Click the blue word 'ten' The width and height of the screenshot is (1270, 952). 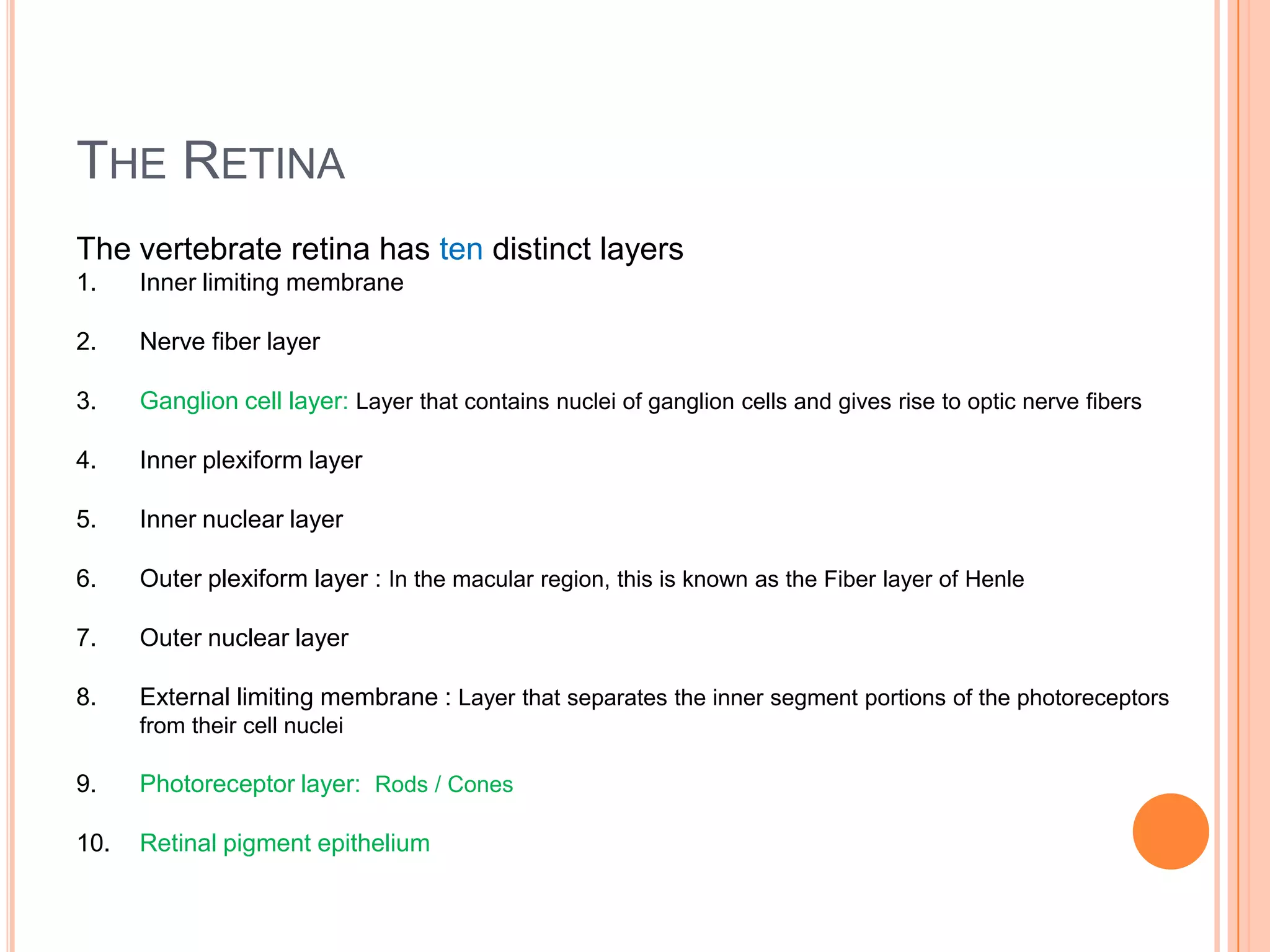pyautogui.click(x=461, y=249)
